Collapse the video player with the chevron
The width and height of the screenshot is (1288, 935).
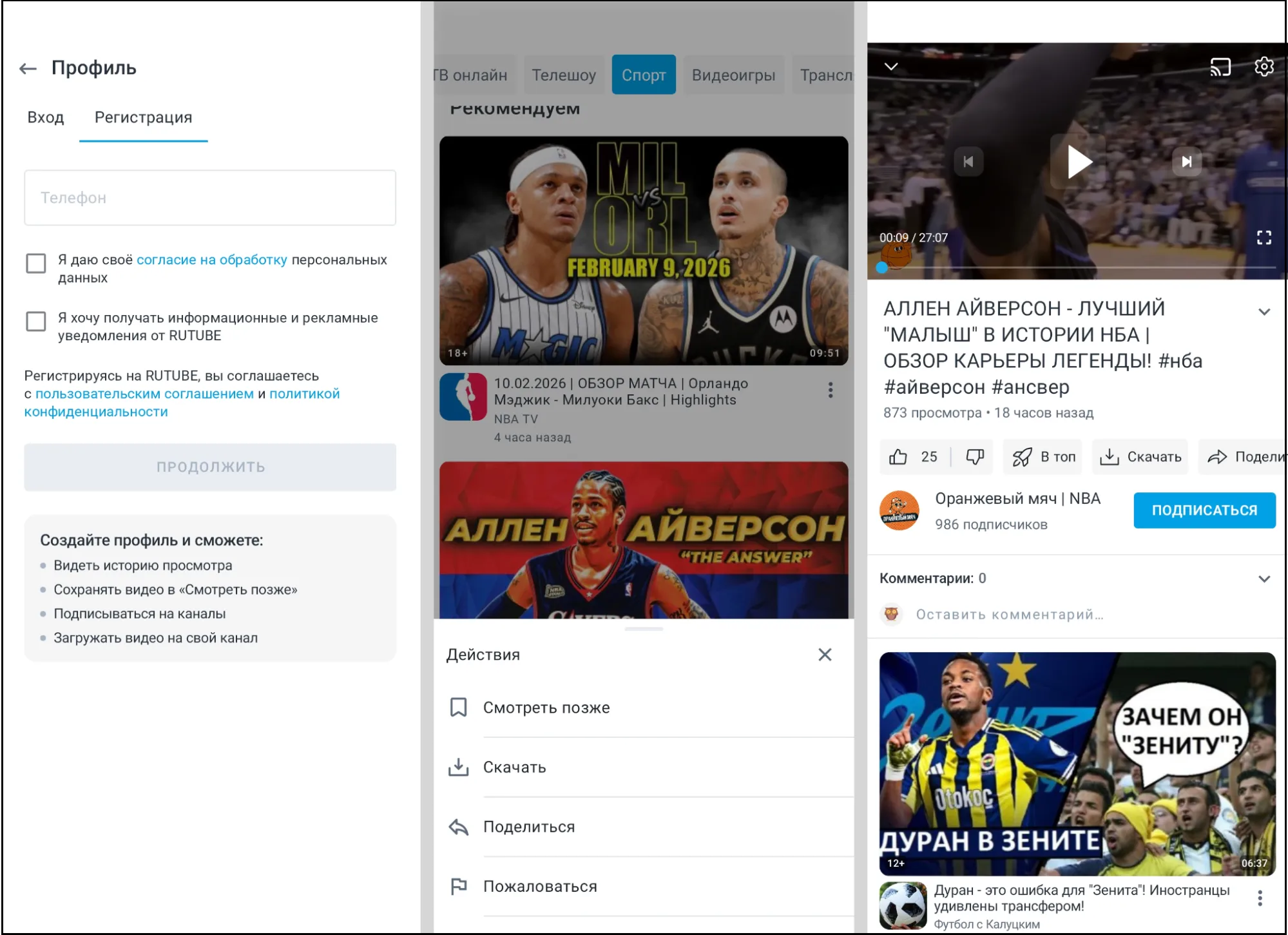[x=891, y=67]
